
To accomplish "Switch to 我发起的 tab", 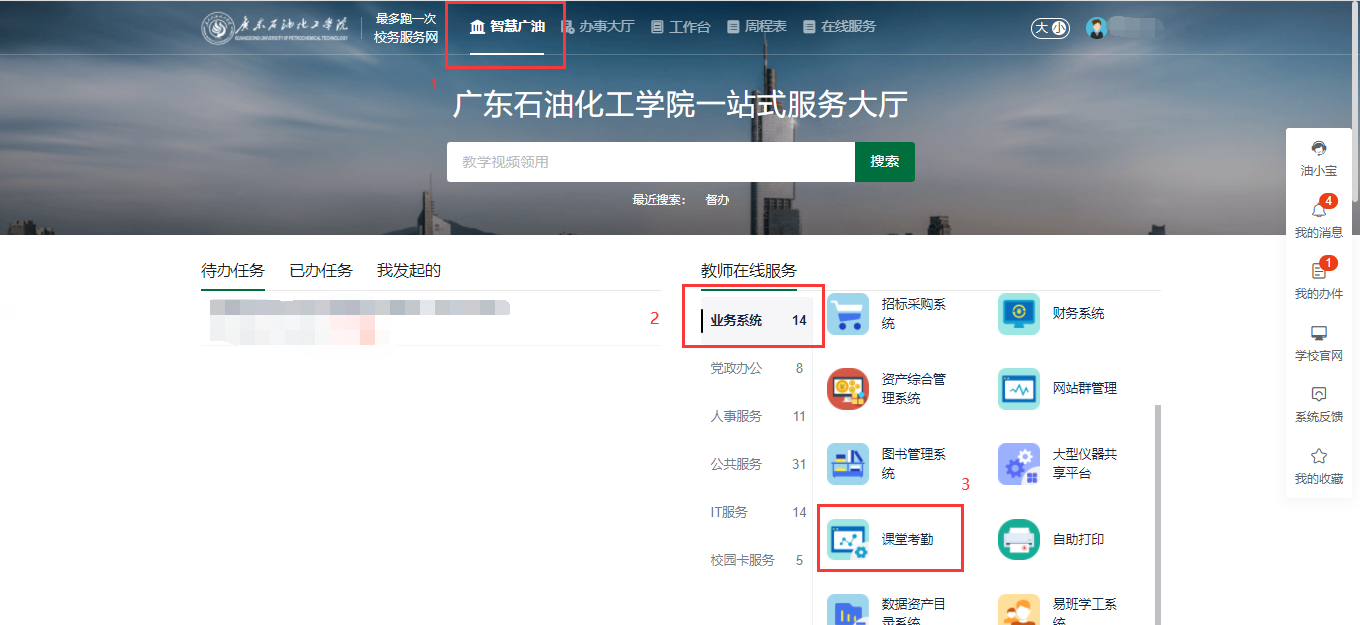I will tap(409, 270).
